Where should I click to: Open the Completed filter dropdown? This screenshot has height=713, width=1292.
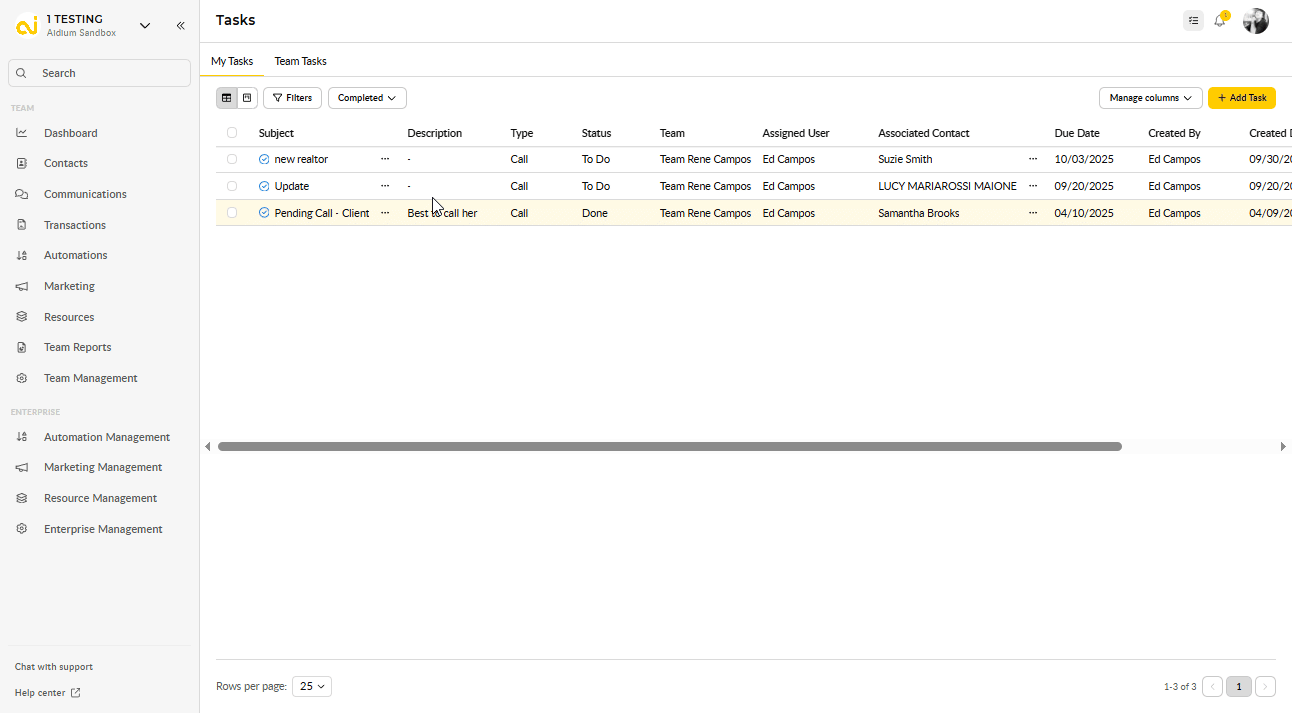point(367,98)
